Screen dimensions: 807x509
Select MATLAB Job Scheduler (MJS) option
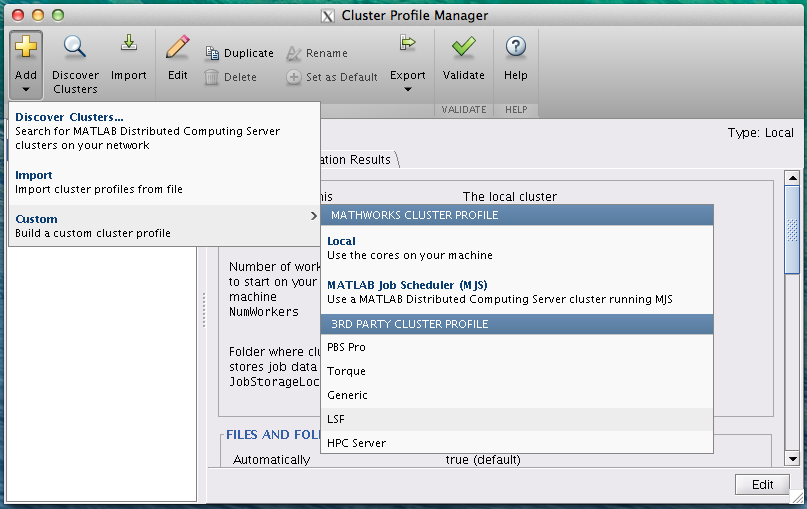pos(517,292)
